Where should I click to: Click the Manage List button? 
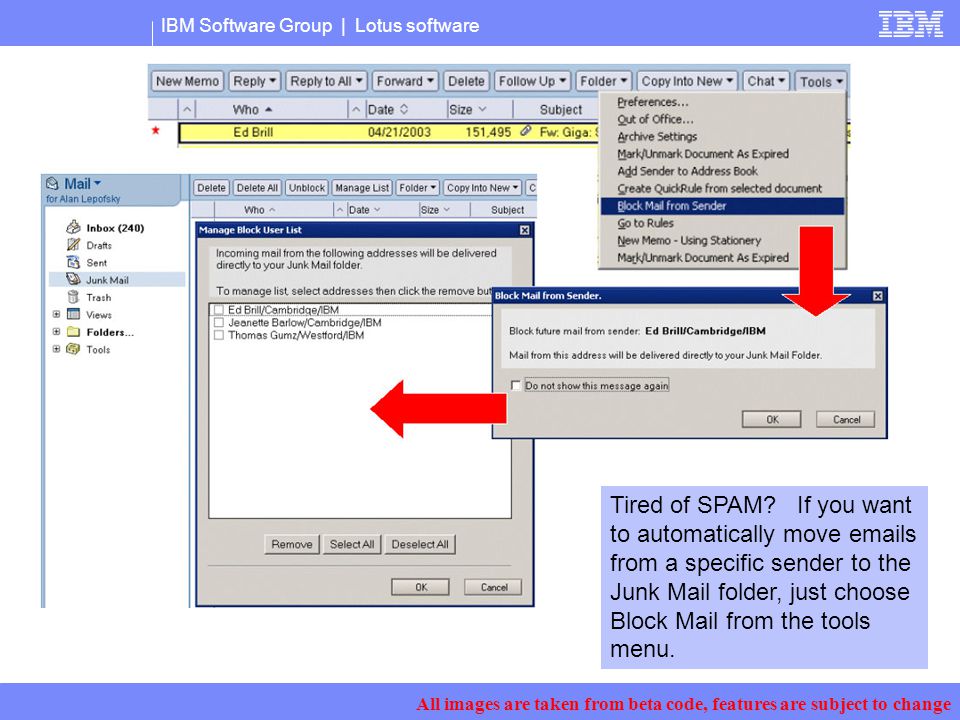(x=362, y=188)
